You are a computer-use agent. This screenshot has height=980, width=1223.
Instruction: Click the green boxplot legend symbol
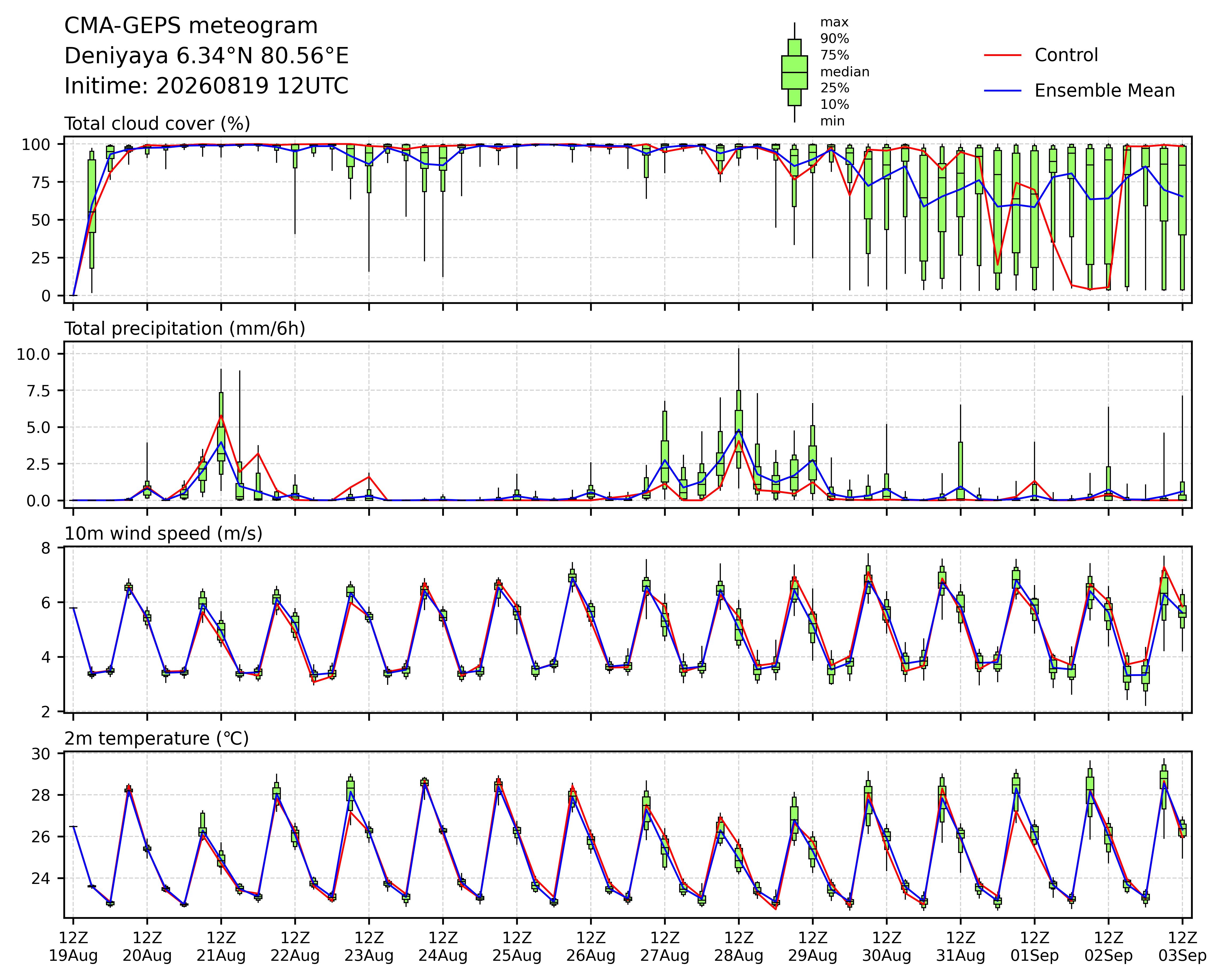coord(794,73)
